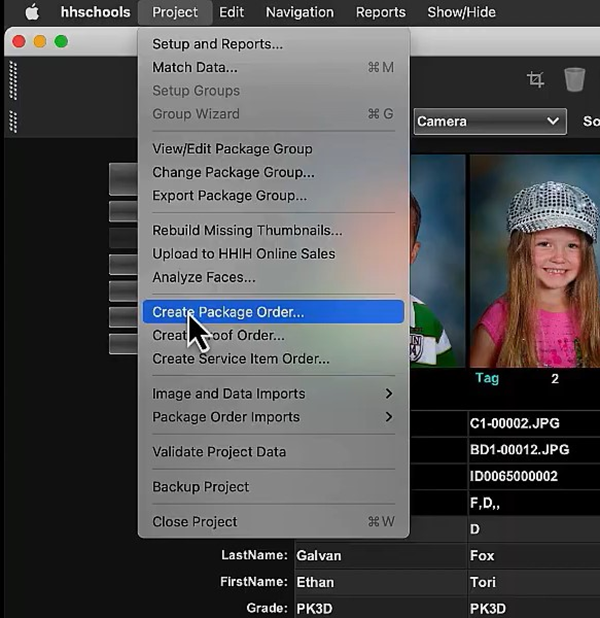
Task: Select Match Data... from the menu
Action: pos(273,67)
